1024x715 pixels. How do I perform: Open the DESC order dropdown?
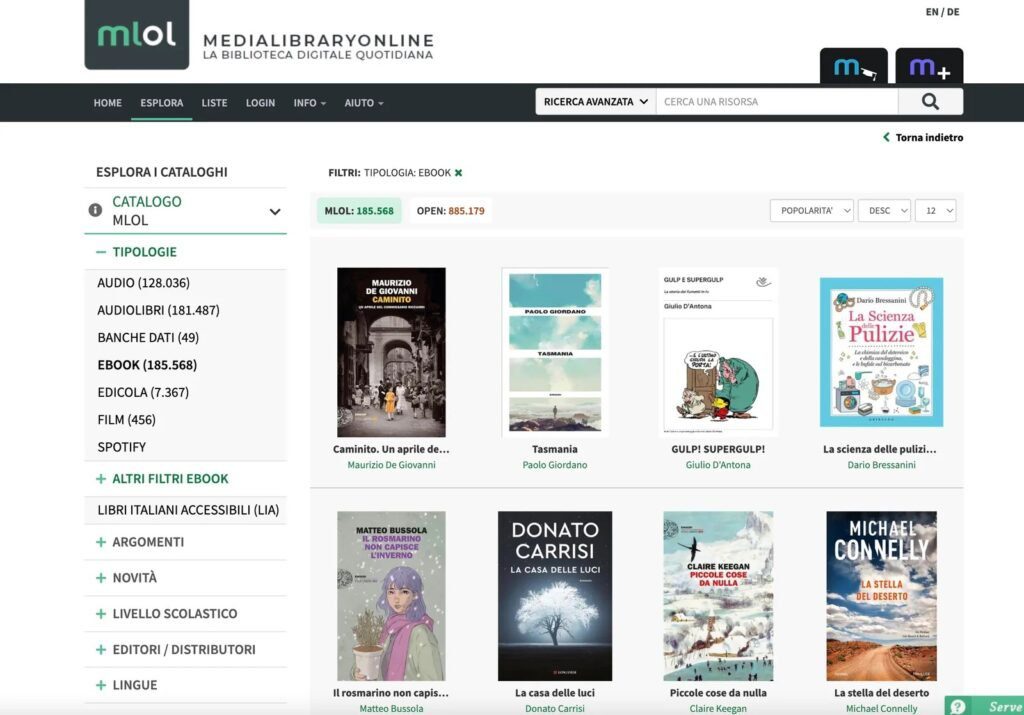(x=885, y=210)
